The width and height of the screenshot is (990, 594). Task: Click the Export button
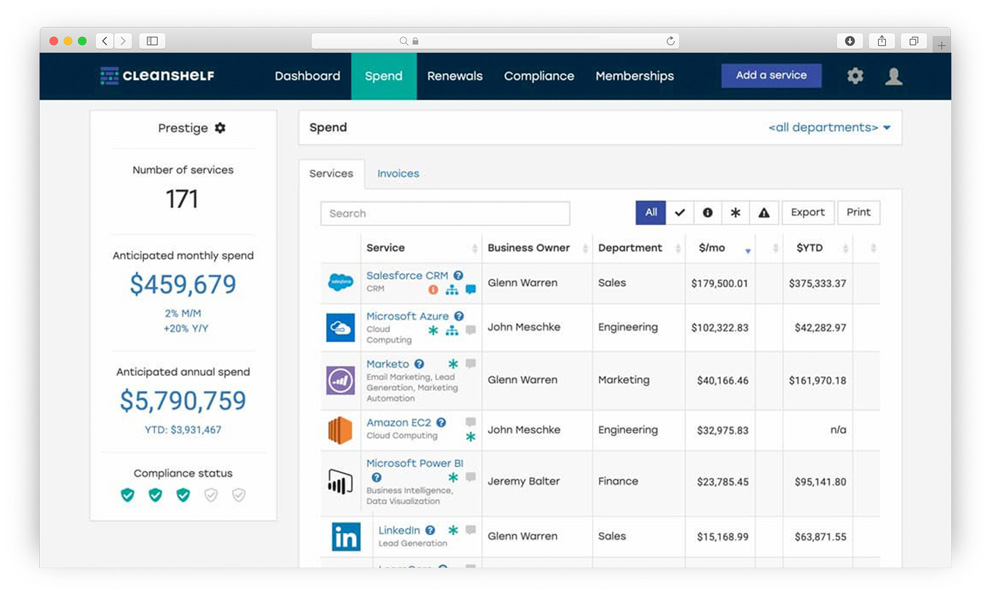pyautogui.click(x=808, y=213)
